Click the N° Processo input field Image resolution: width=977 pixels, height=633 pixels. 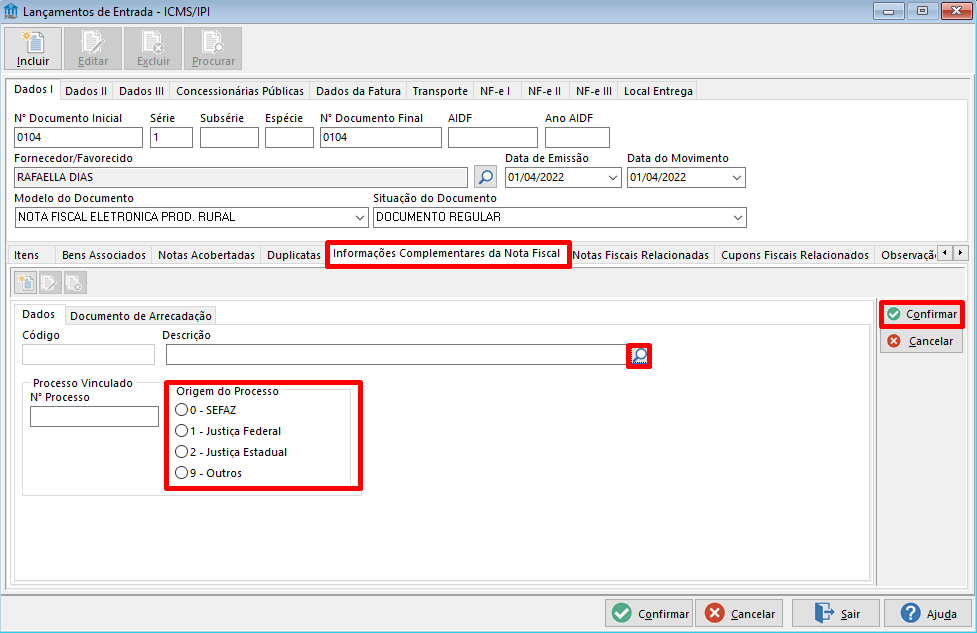point(94,416)
